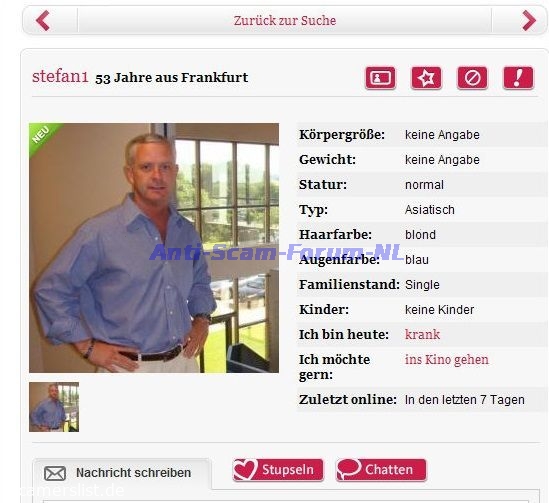This screenshot has height=503, width=549.
Task: Report profile using the exclamation mark icon
Action: coord(518,78)
